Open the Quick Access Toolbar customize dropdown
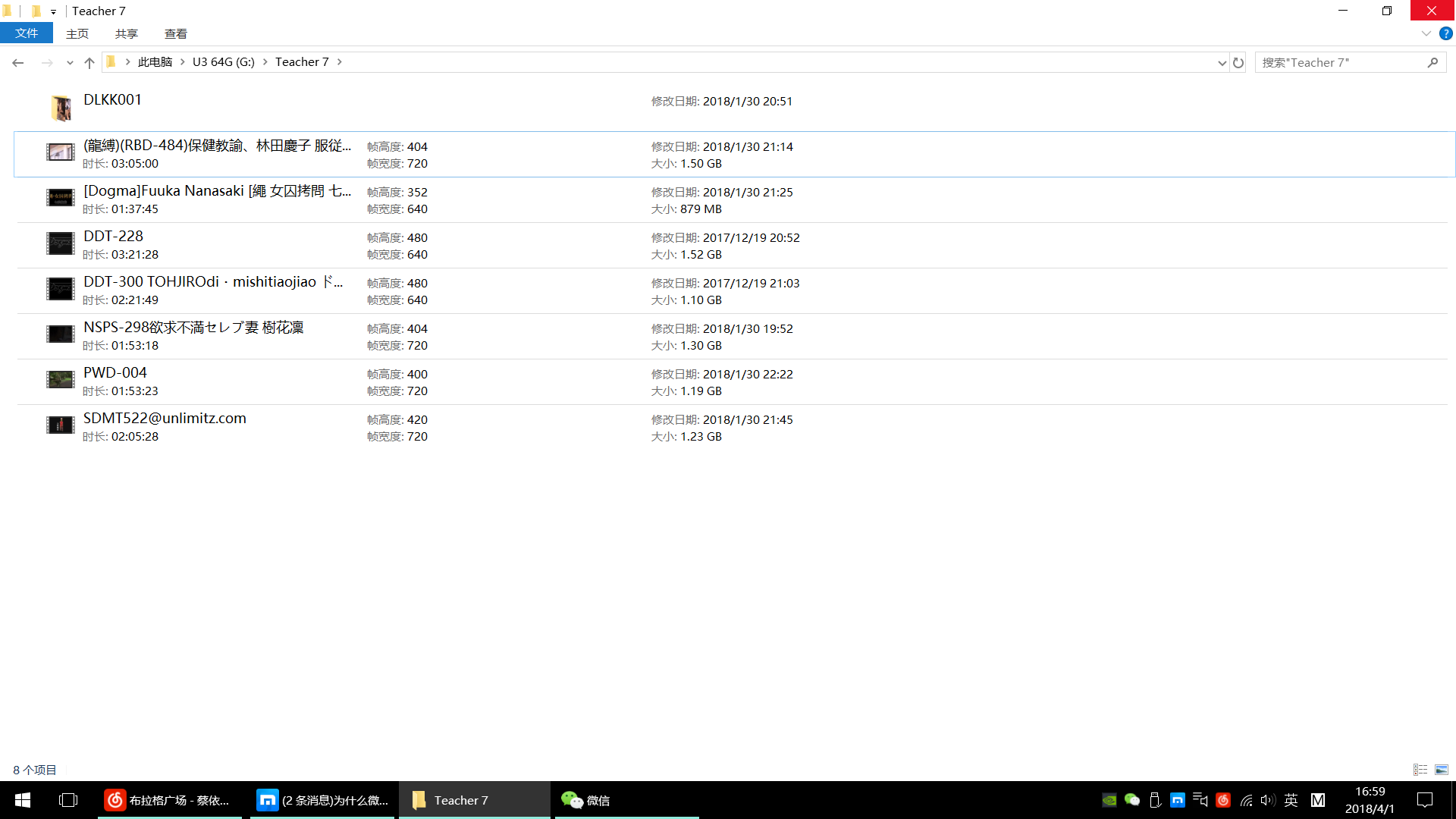The image size is (1456, 819). coord(53,11)
